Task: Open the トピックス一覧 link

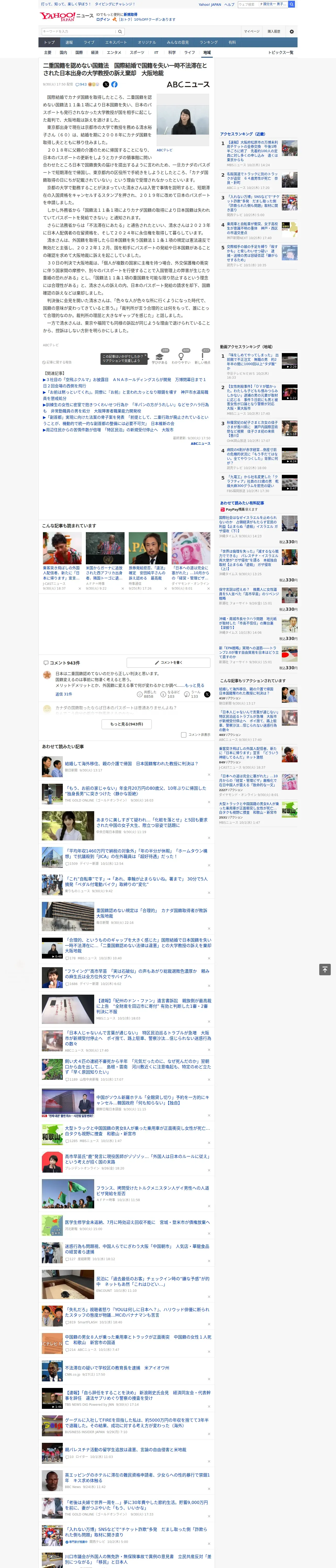Action: (x=281, y=52)
